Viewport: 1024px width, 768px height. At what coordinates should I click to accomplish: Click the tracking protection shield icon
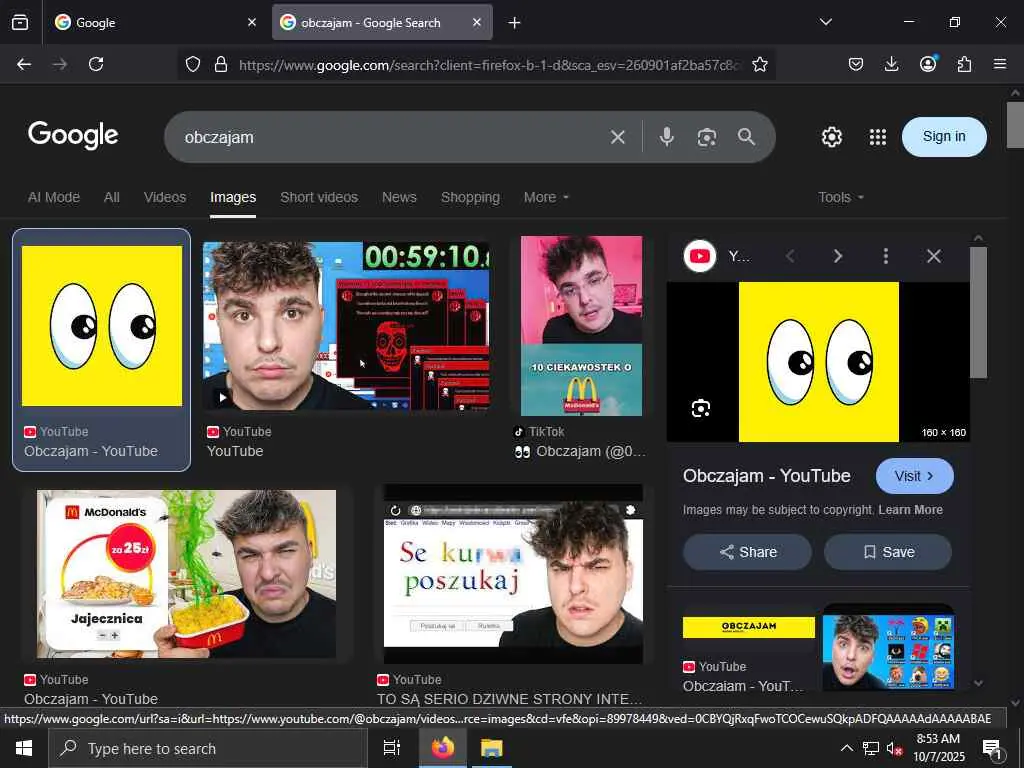point(193,64)
